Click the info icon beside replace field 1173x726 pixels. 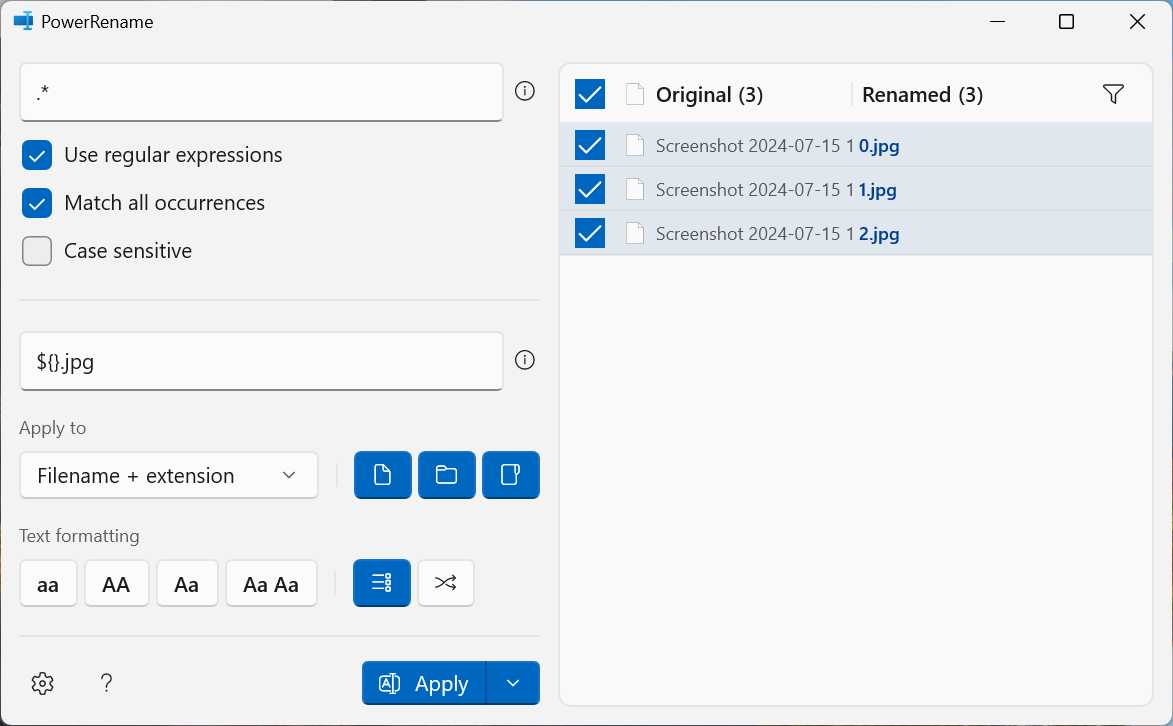(524, 360)
